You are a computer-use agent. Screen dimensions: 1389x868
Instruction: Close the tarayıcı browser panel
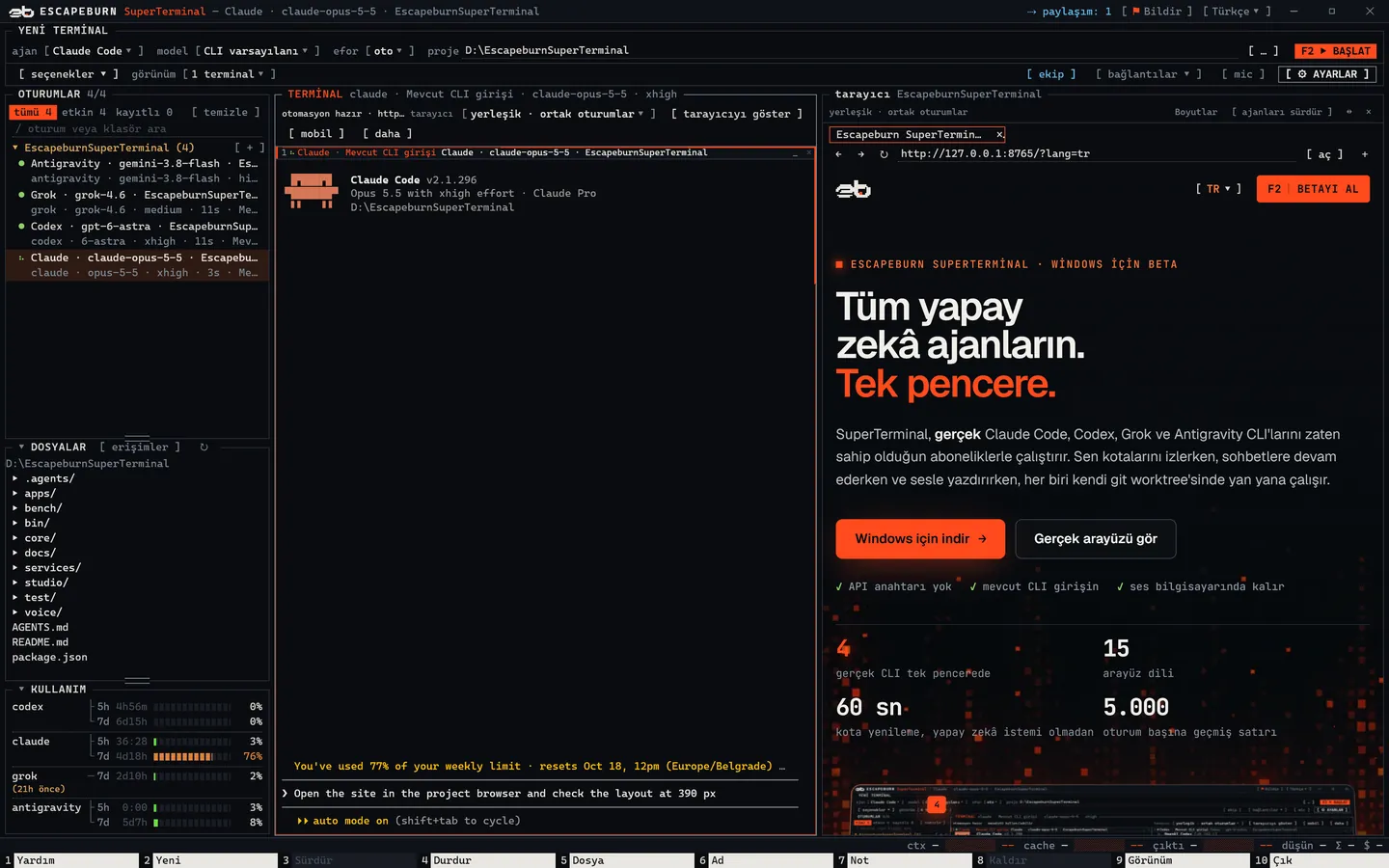(x=1368, y=112)
